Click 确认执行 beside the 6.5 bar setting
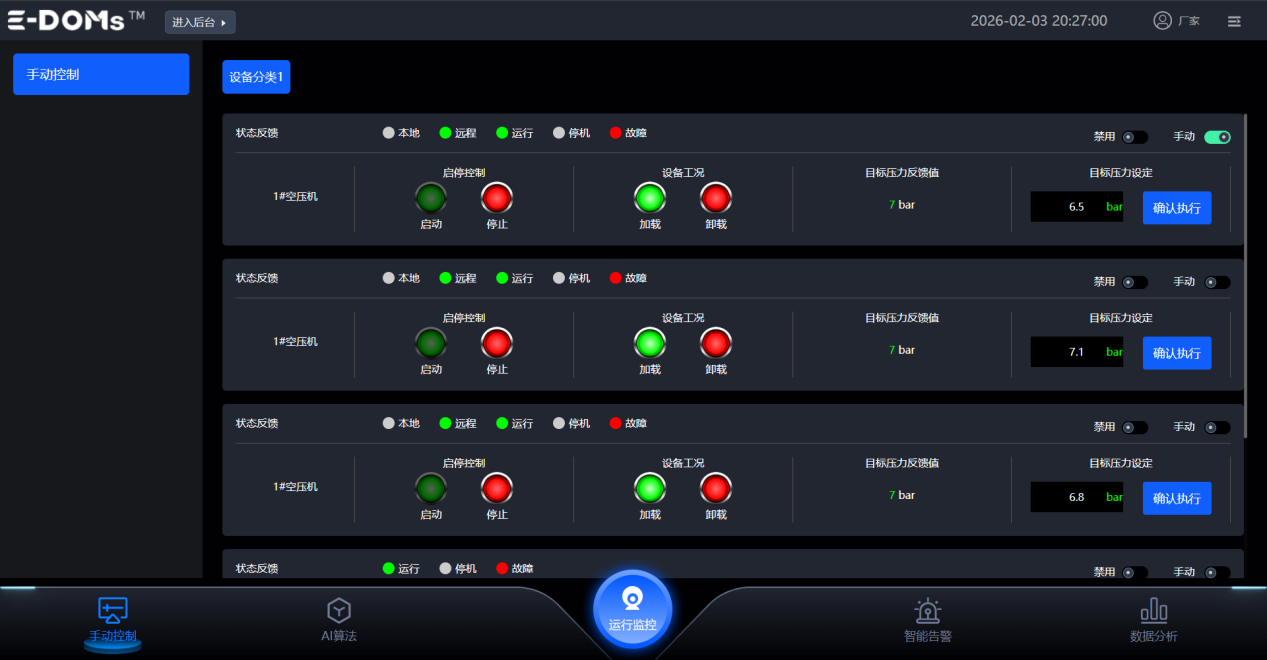Image resolution: width=1267 pixels, height=660 pixels. (1176, 208)
